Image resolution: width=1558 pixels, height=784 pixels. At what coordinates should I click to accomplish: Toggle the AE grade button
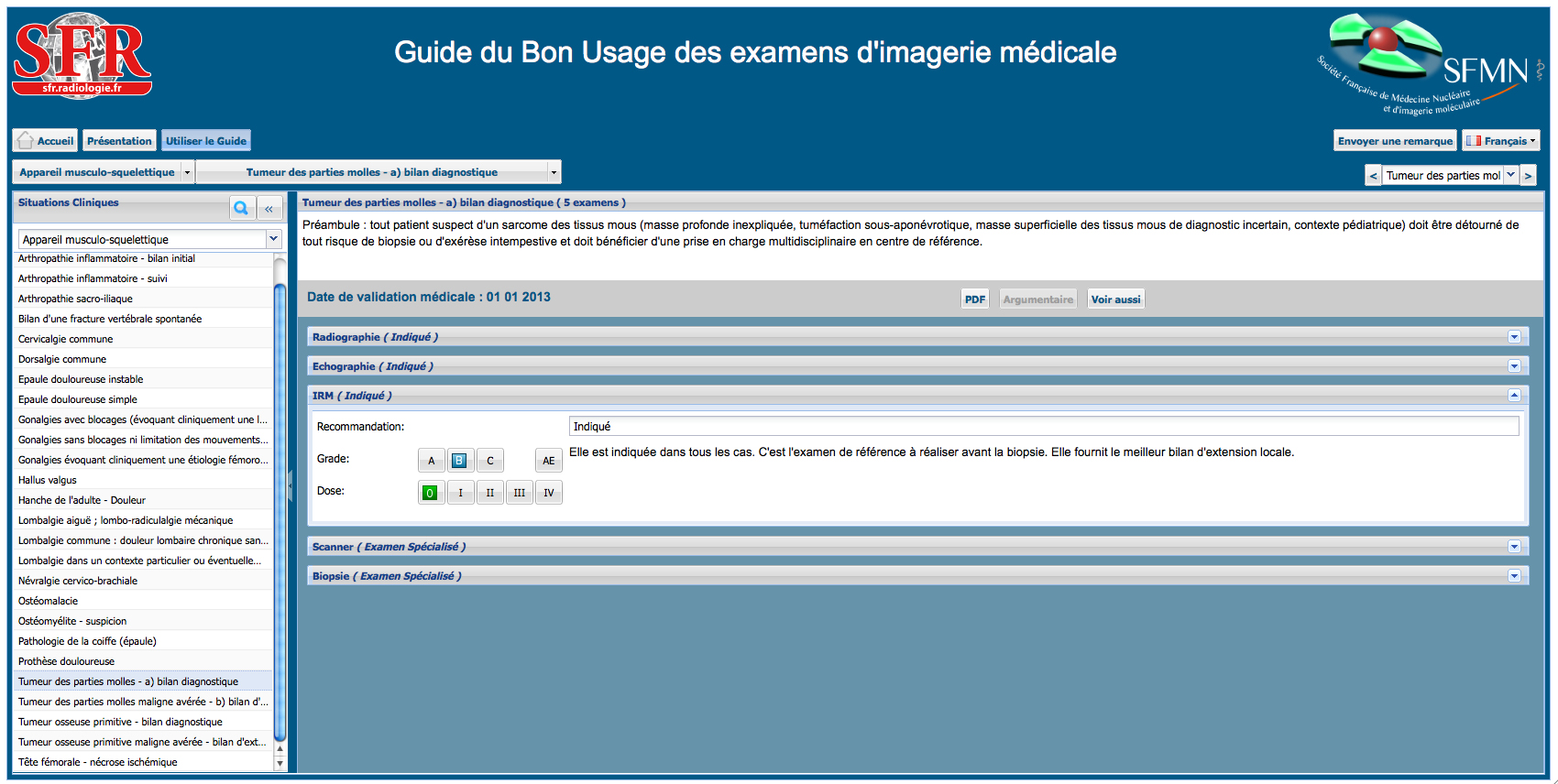click(x=548, y=461)
